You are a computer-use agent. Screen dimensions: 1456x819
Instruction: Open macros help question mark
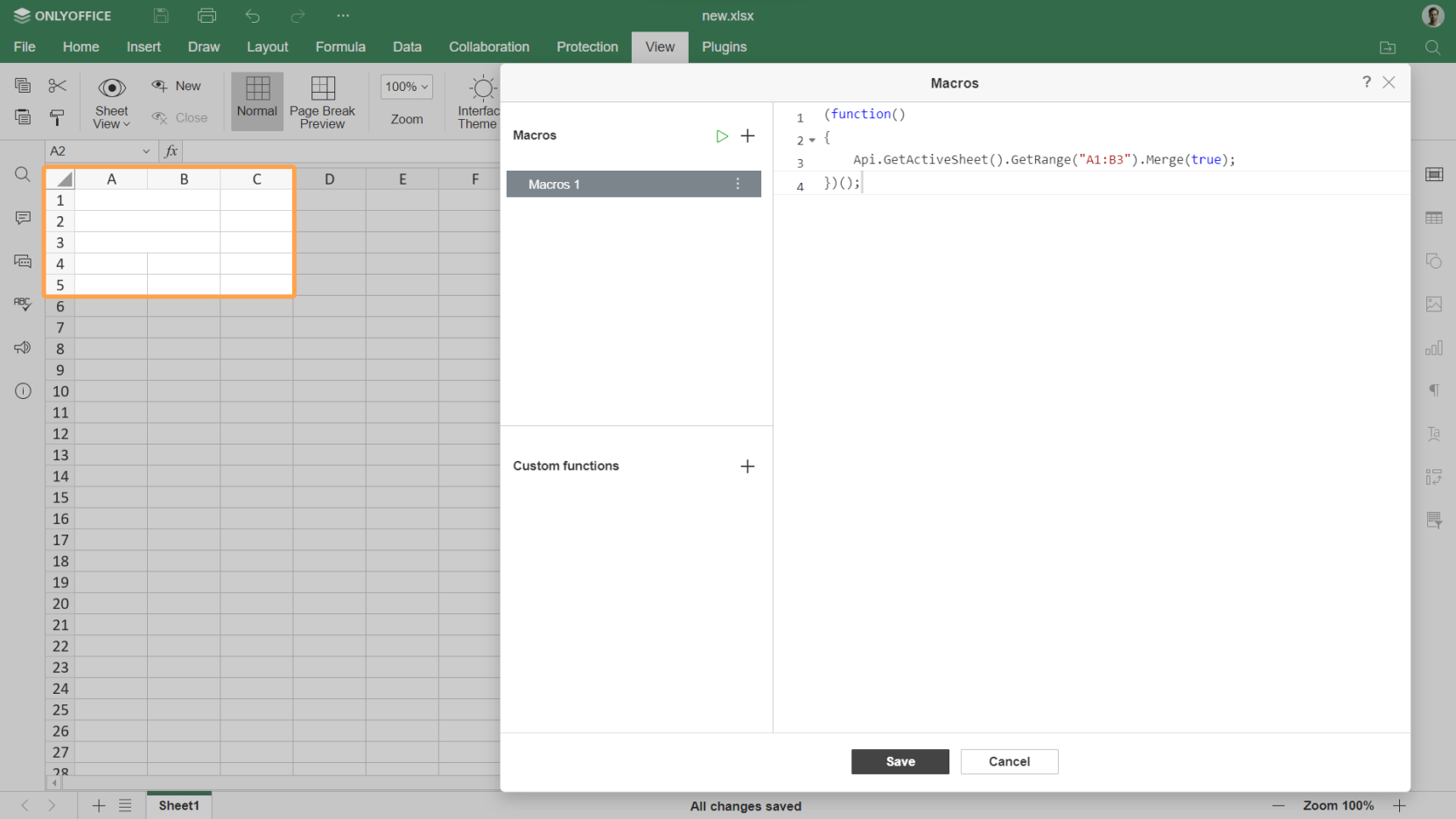pyautogui.click(x=1367, y=81)
